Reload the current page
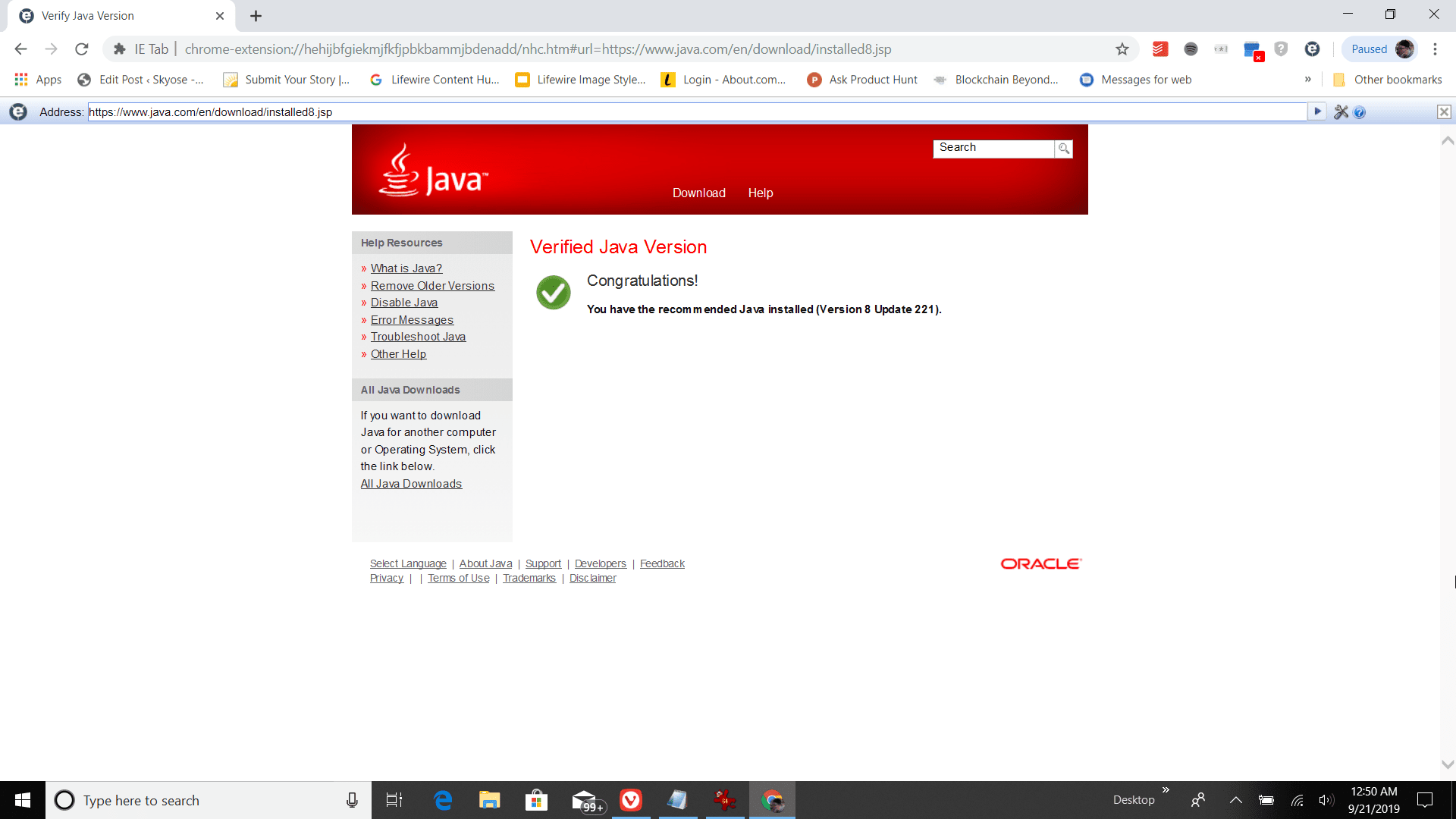1456x819 pixels. coord(82,49)
